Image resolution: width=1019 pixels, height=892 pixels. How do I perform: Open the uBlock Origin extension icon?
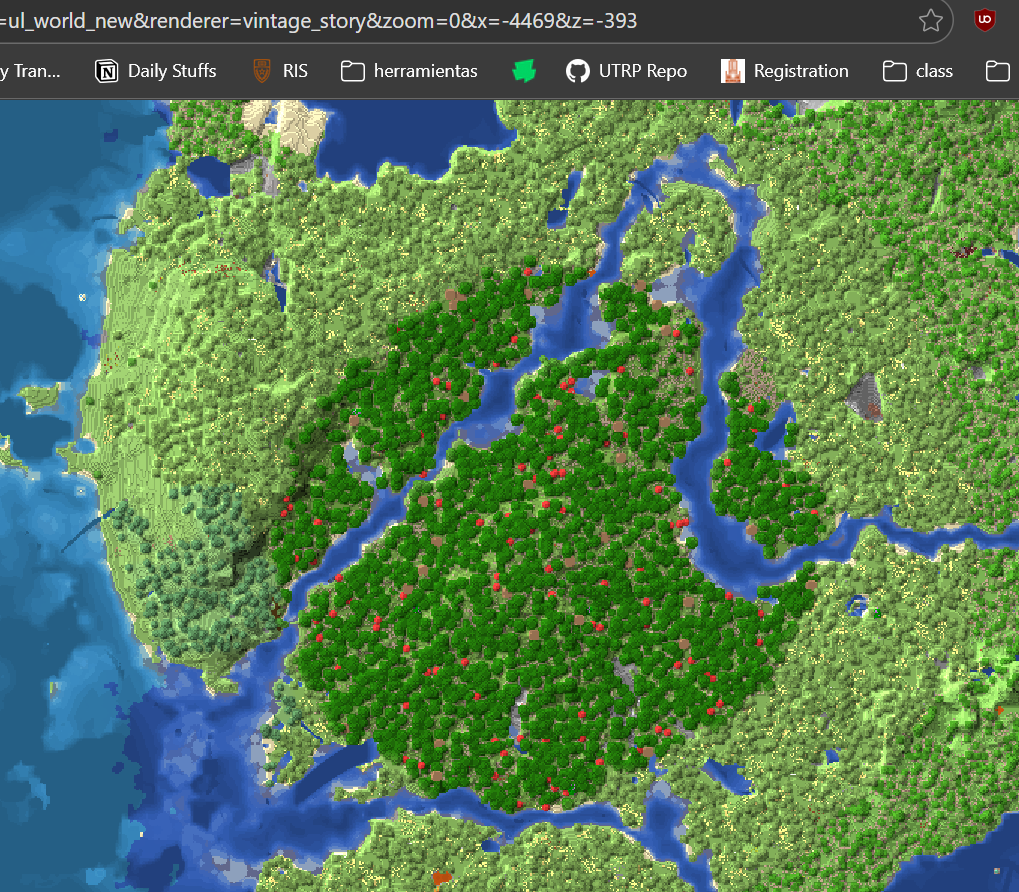click(x=985, y=20)
